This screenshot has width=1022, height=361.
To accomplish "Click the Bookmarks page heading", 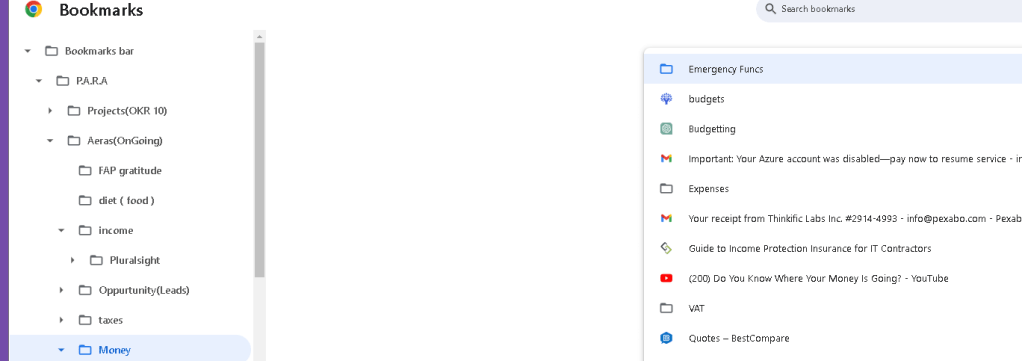I will [x=101, y=10].
